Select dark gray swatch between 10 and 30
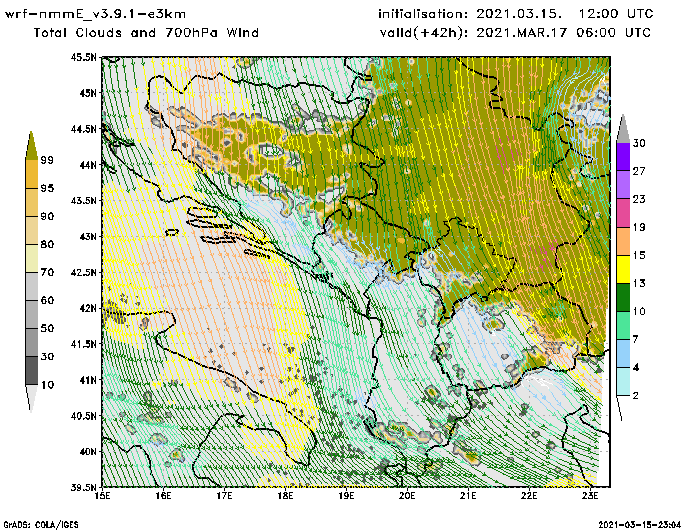Image resolution: width=700 pixels, height=530 pixels. pos(32,371)
